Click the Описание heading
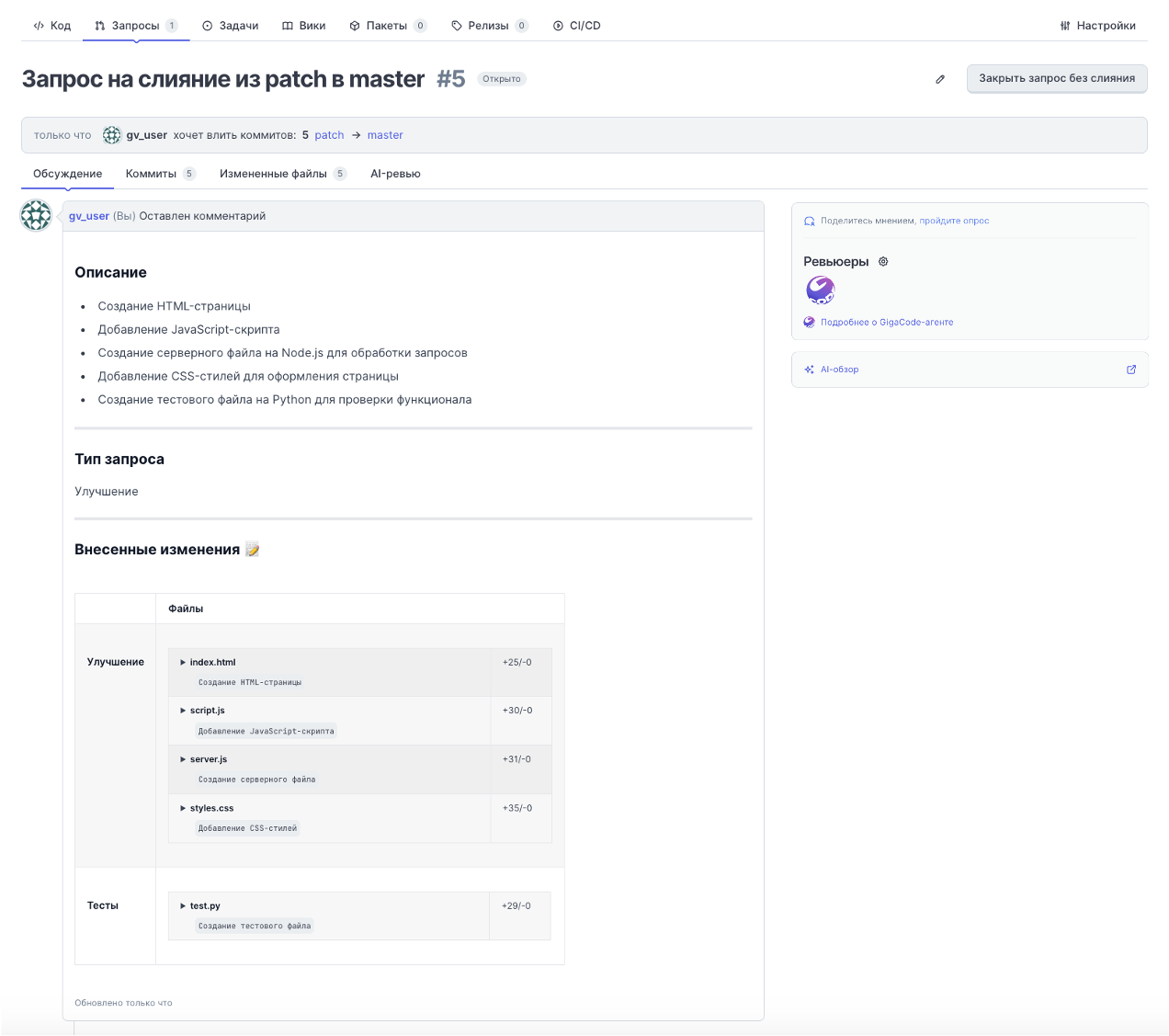 tap(110, 272)
